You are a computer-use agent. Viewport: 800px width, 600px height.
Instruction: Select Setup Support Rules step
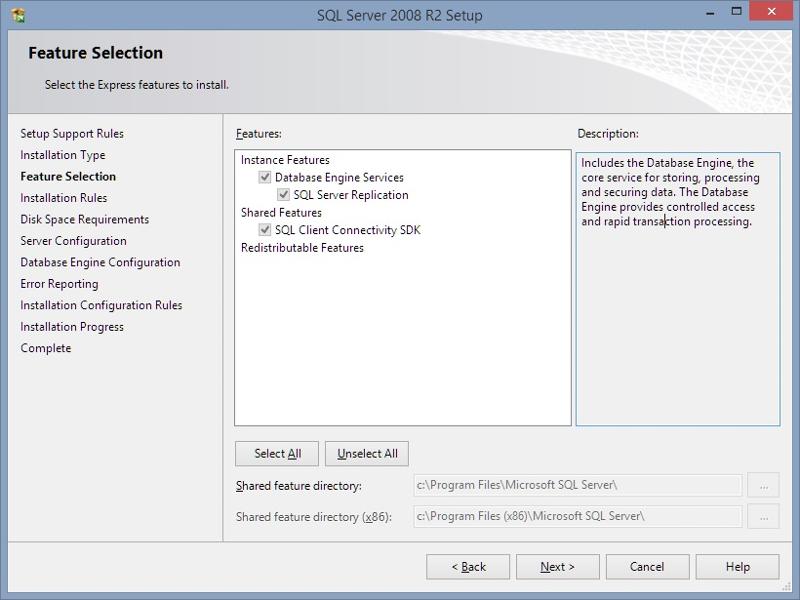[x=72, y=134]
